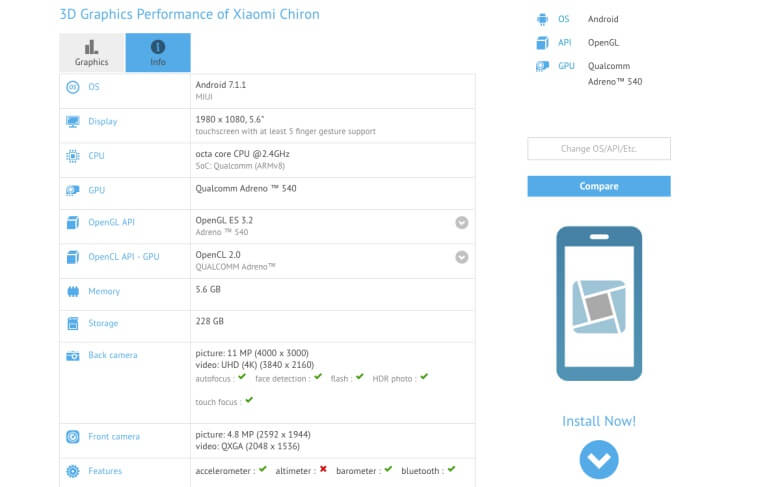Click the flash green checkmark

pyautogui.click(x=360, y=377)
